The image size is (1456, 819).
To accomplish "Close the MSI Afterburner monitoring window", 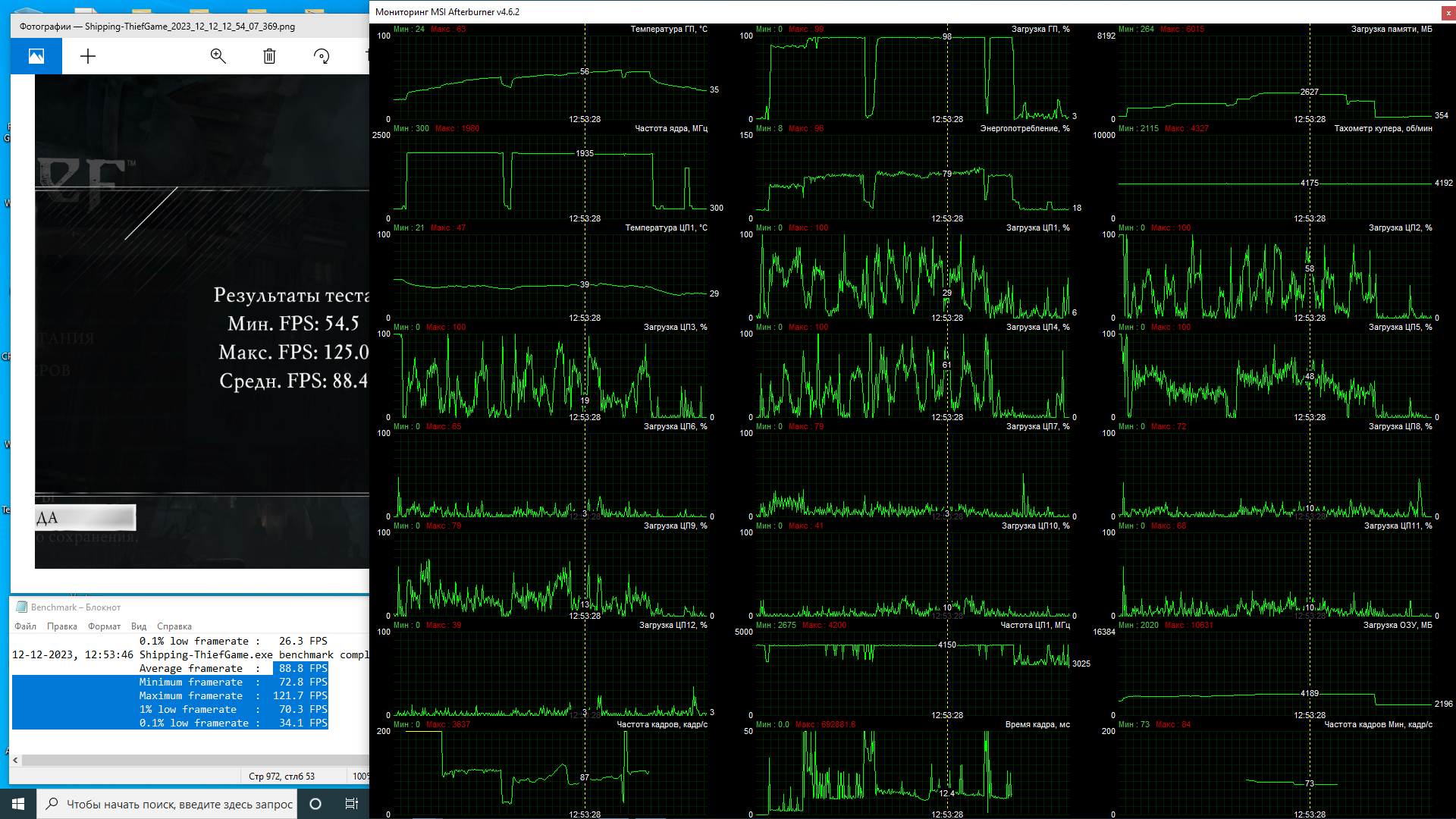I will point(1448,12).
